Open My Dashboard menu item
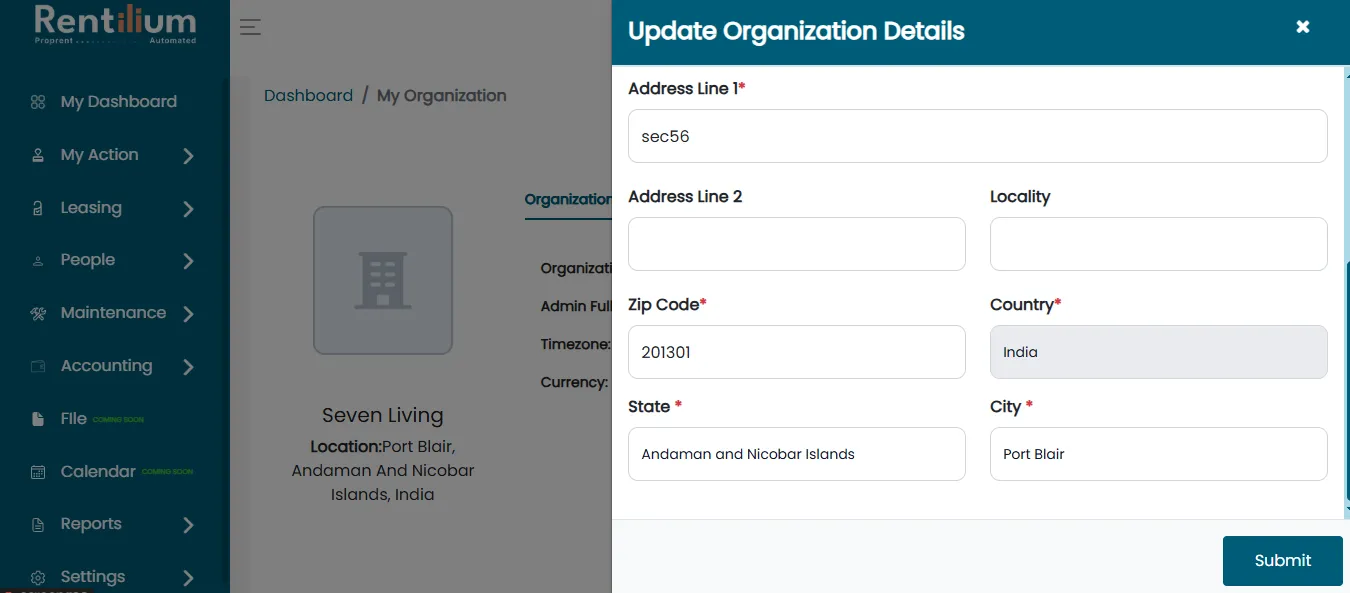This screenshot has width=1350, height=593. pos(118,102)
